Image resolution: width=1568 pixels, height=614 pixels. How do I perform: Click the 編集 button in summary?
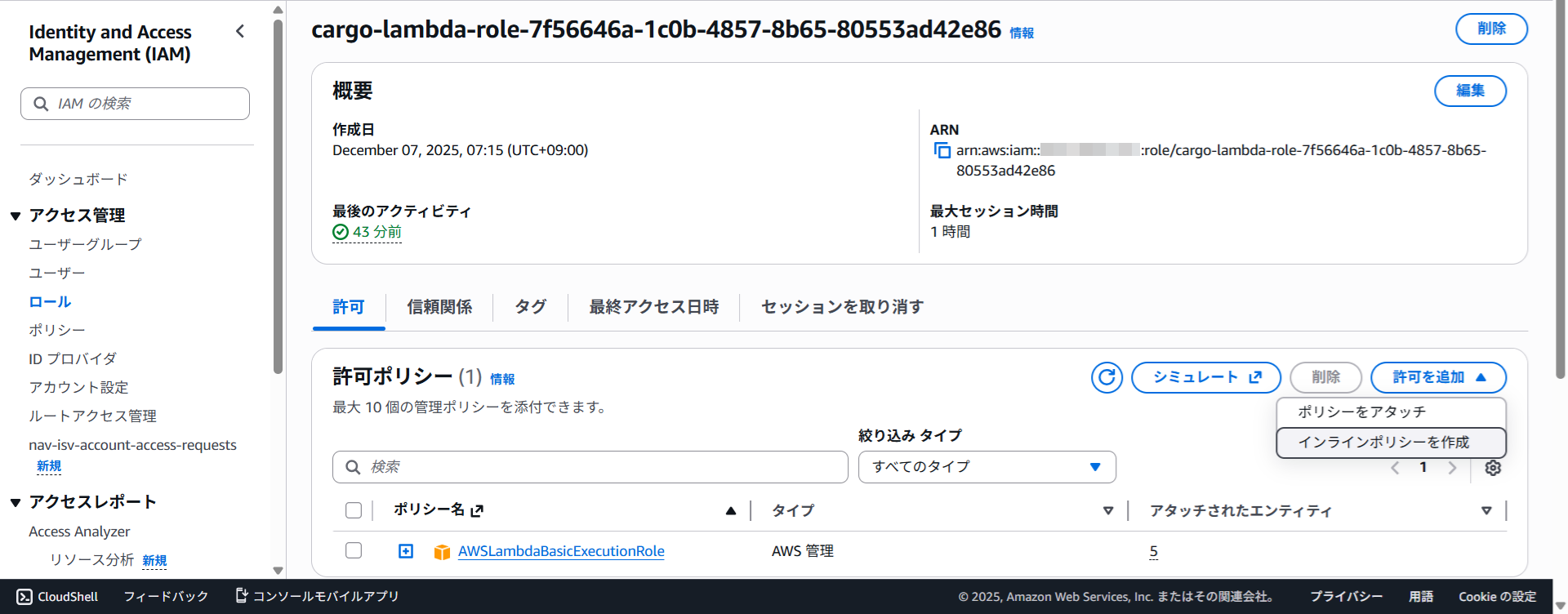pos(1470,91)
